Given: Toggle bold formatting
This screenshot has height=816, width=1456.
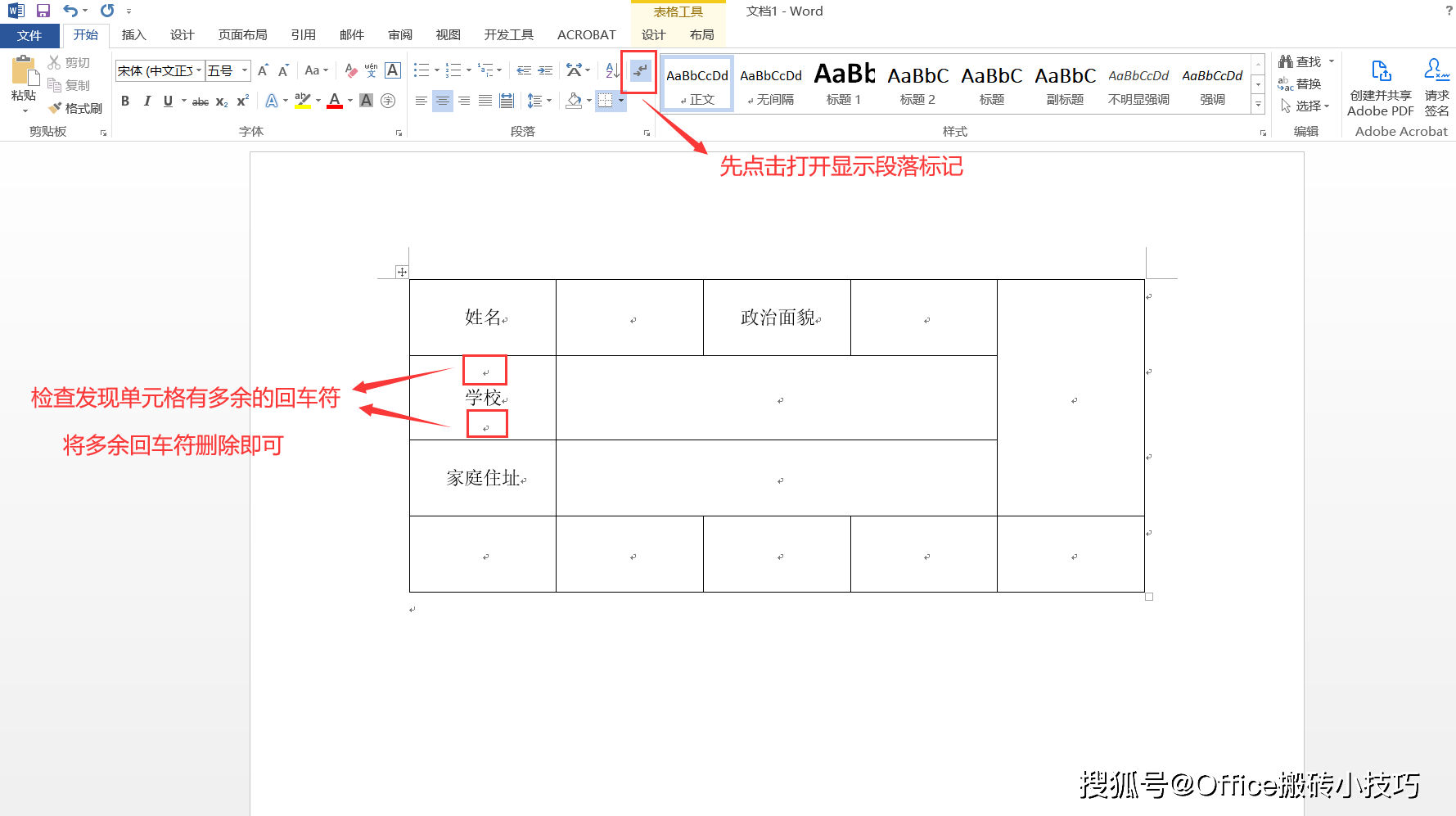Looking at the screenshot, I should point(125,101).
